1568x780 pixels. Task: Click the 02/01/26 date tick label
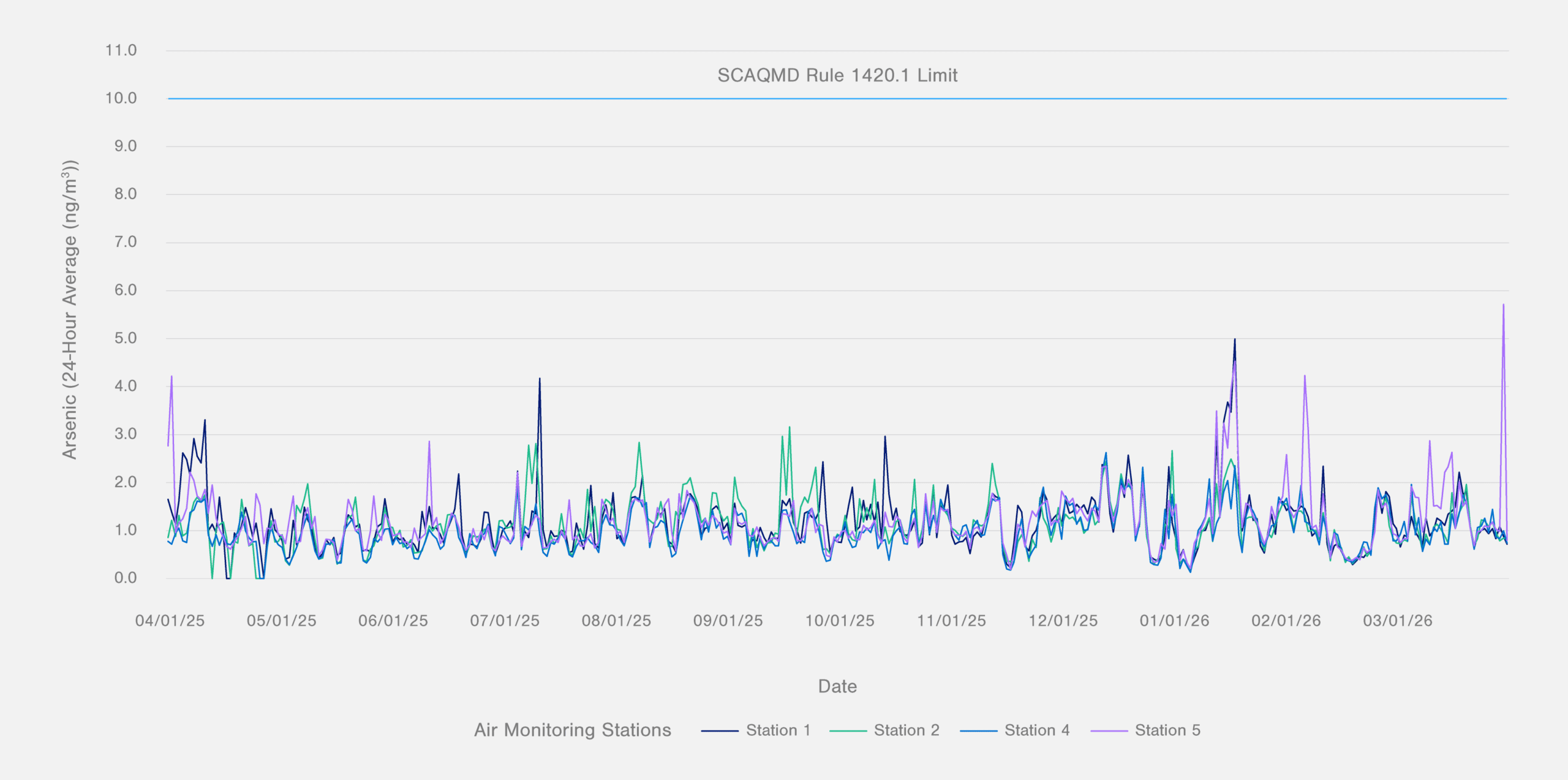tap(1286, 621)
